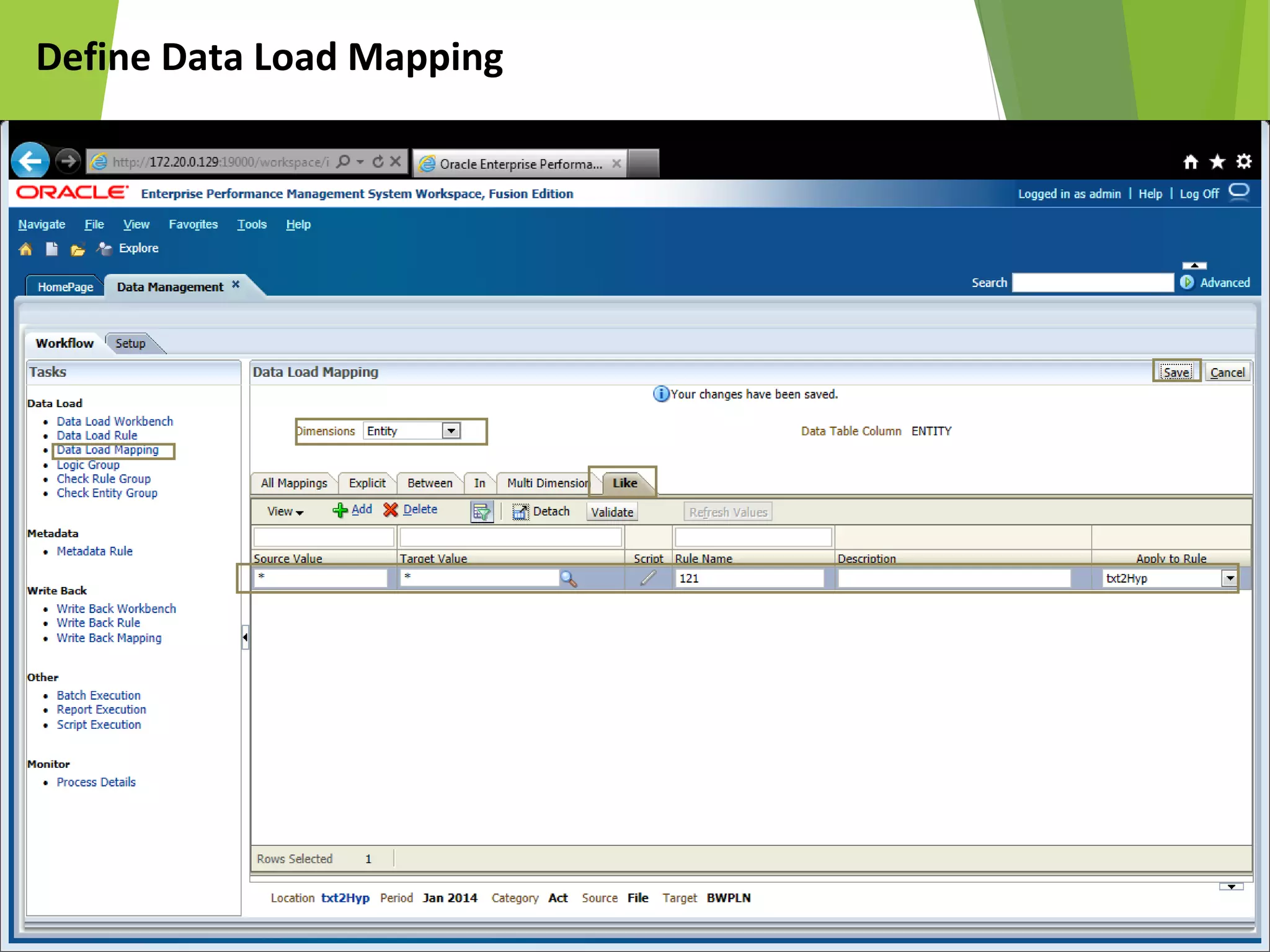
Task: Expand the Apply to Rule txt2Hyp dropdown
Action: click(1229, 578)
